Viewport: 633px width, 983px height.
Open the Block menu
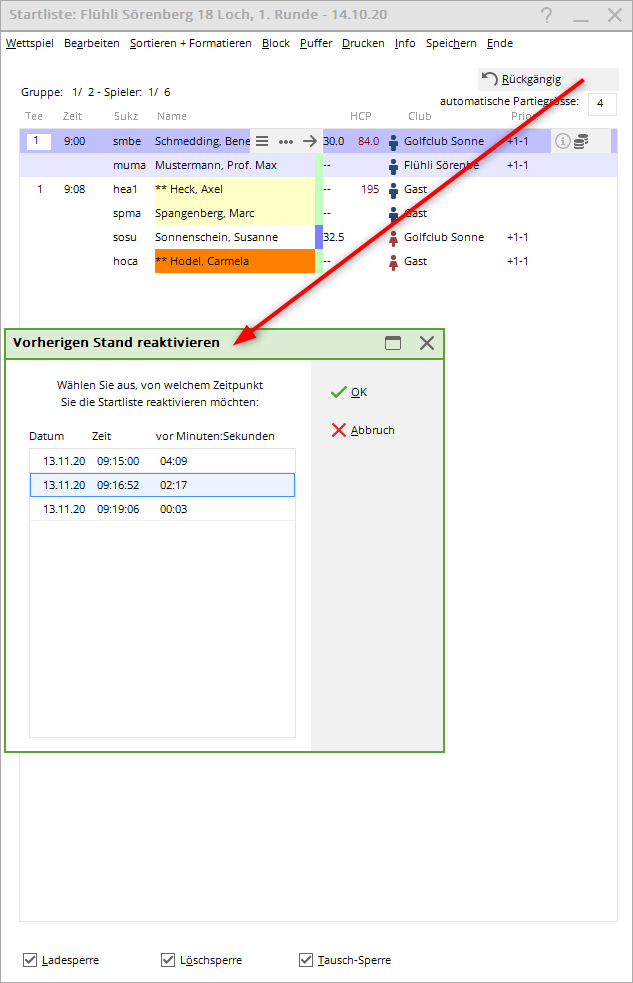click(276, 43)
